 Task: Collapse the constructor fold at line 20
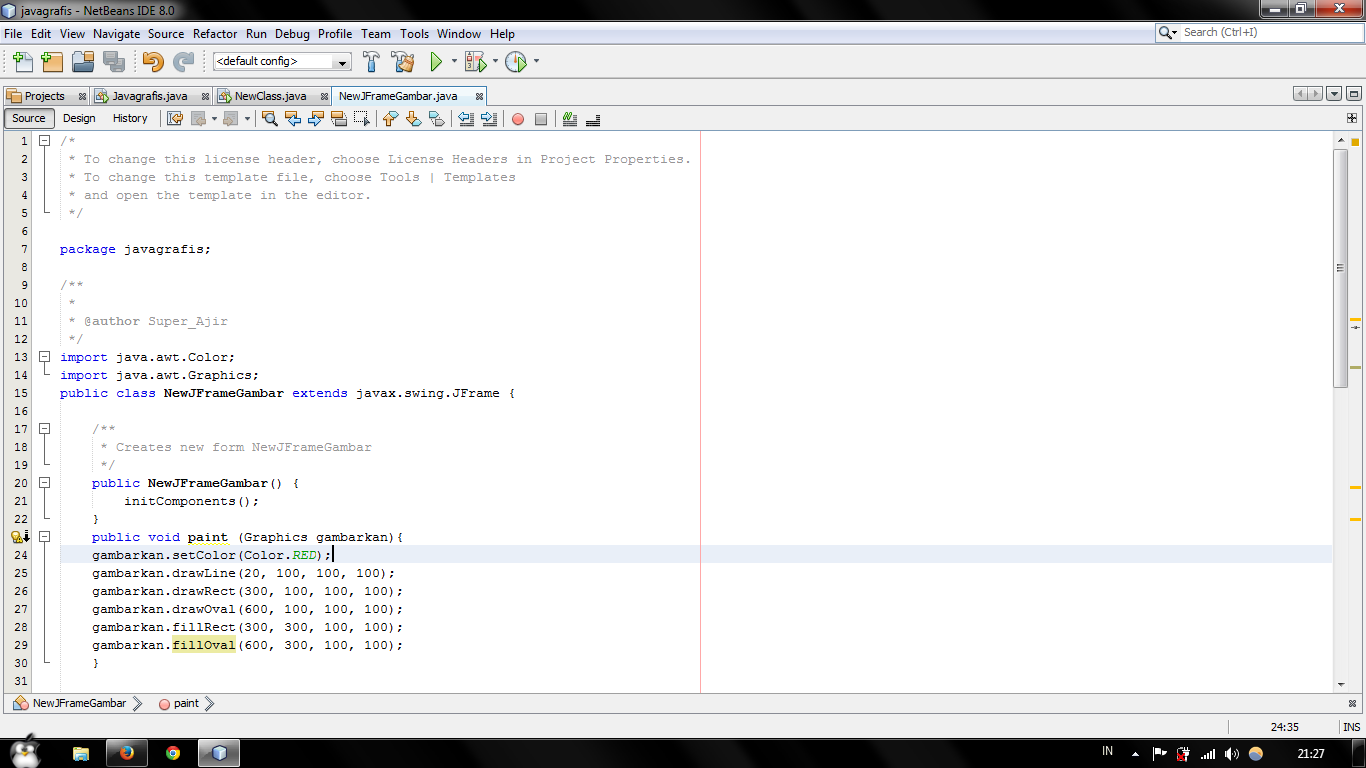tap(44, 483)
